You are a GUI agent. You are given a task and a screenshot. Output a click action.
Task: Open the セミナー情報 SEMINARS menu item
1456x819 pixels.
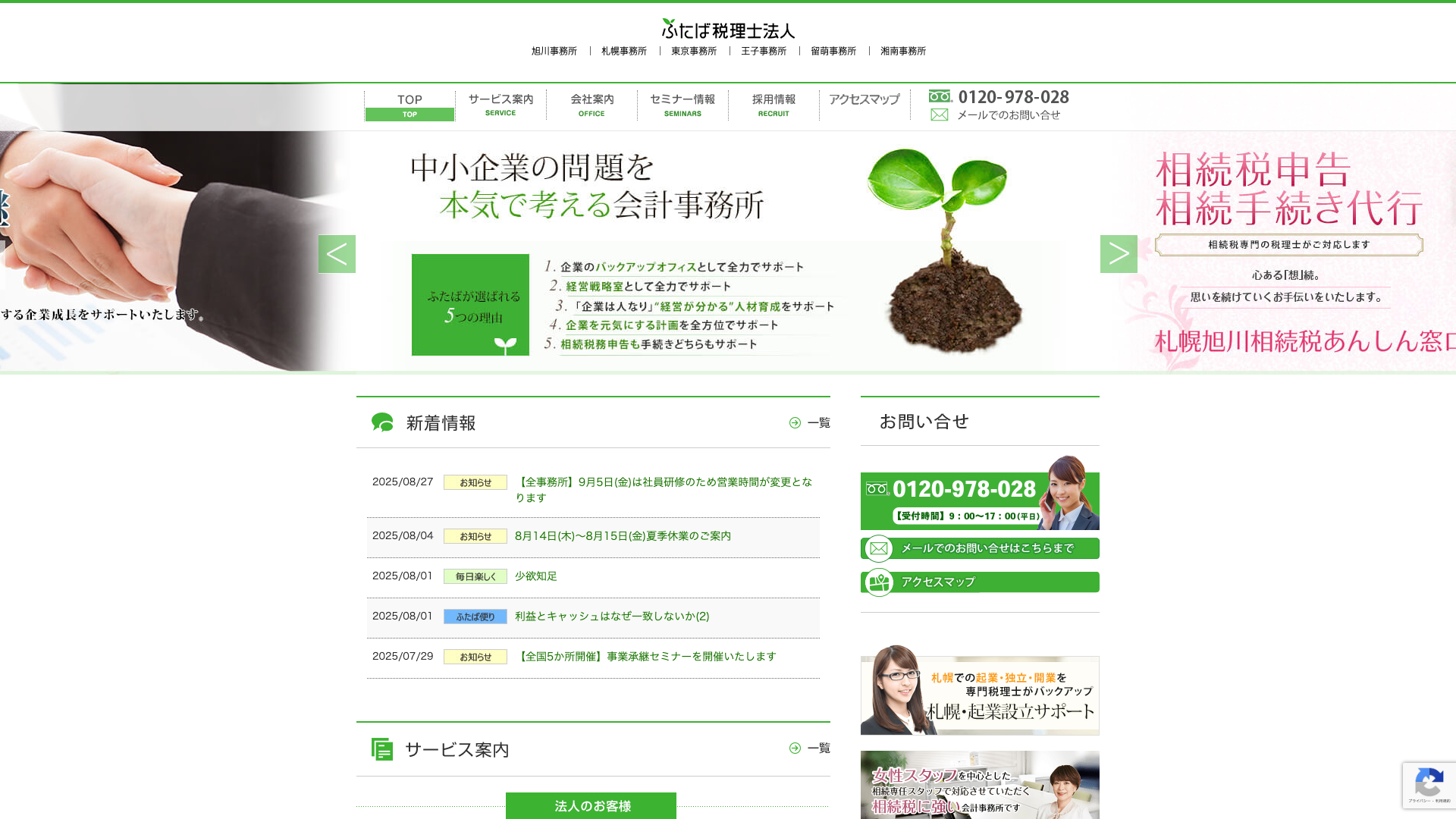tap(682, 105)
